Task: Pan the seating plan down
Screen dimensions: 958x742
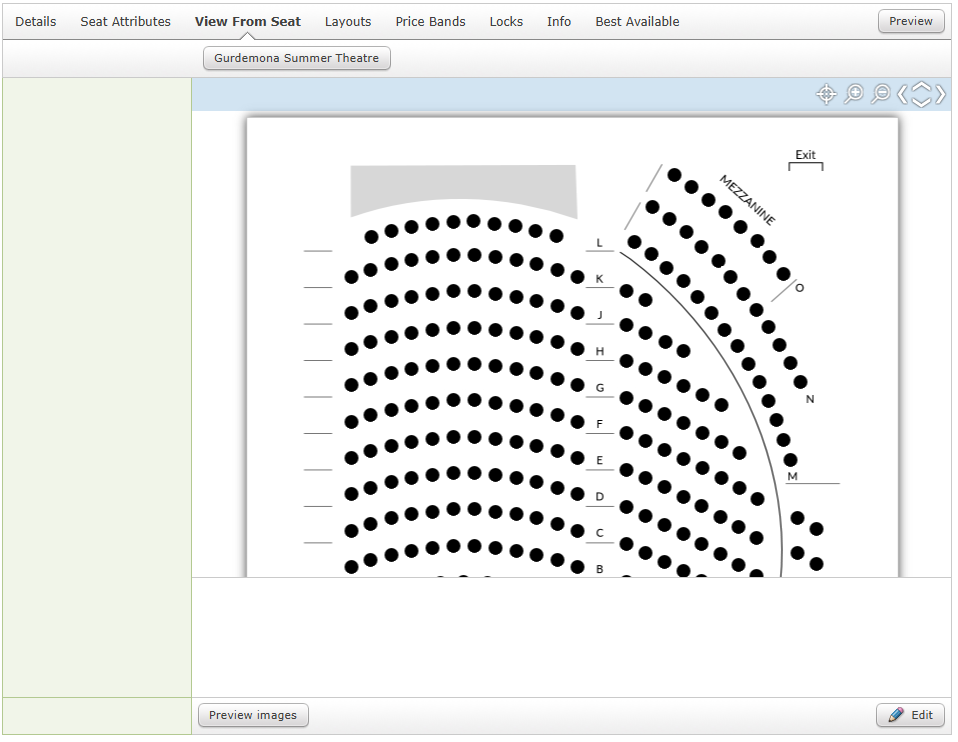Action: click(x=921, y=101)
